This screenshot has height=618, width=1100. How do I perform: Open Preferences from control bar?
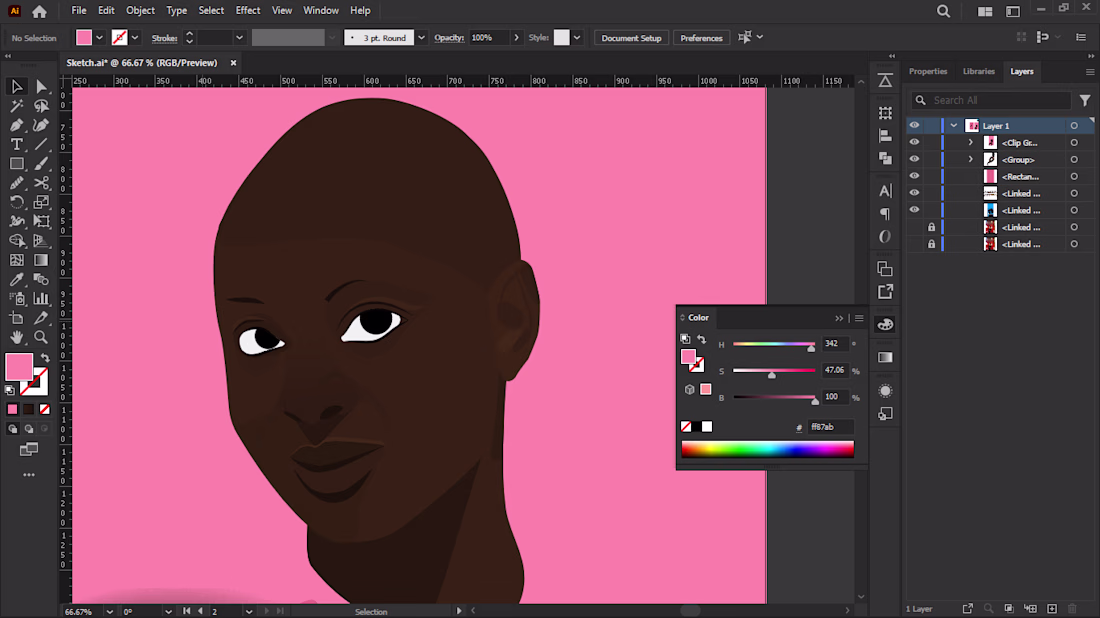[x=701, y=38]
